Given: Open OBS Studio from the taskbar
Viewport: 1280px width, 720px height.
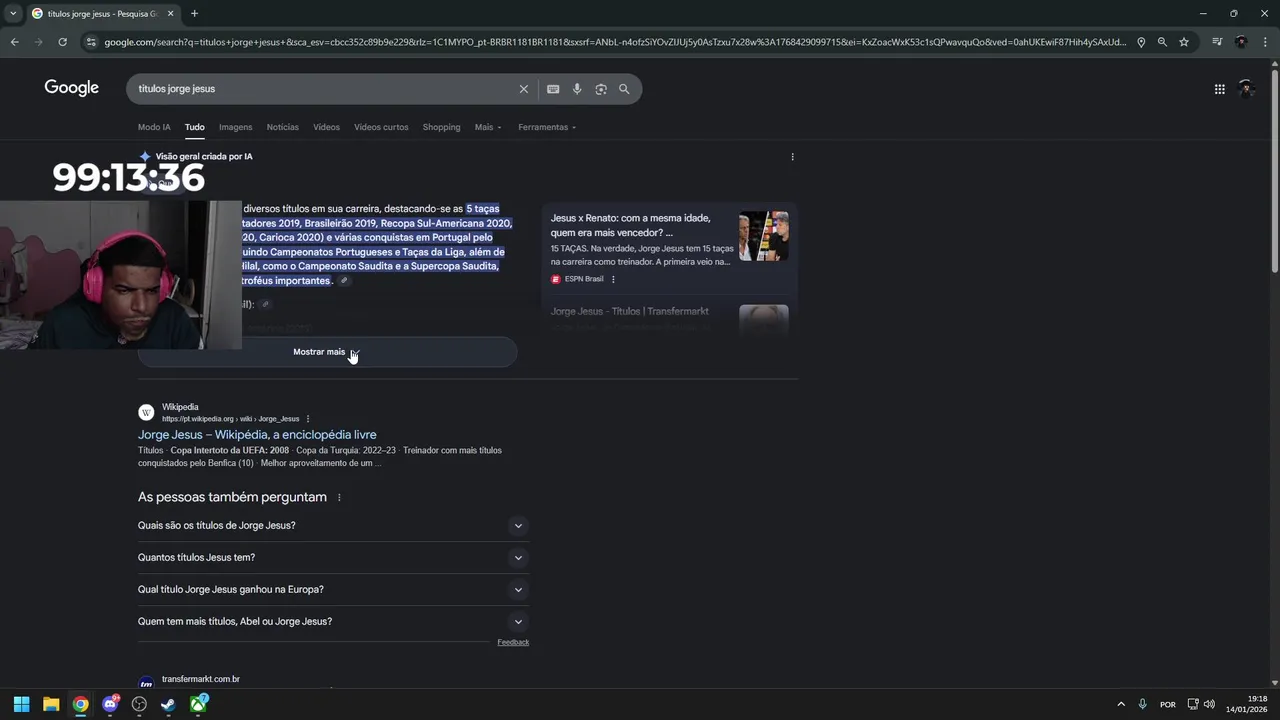Looking at the screenshot, I should click(x=139, y=704).
